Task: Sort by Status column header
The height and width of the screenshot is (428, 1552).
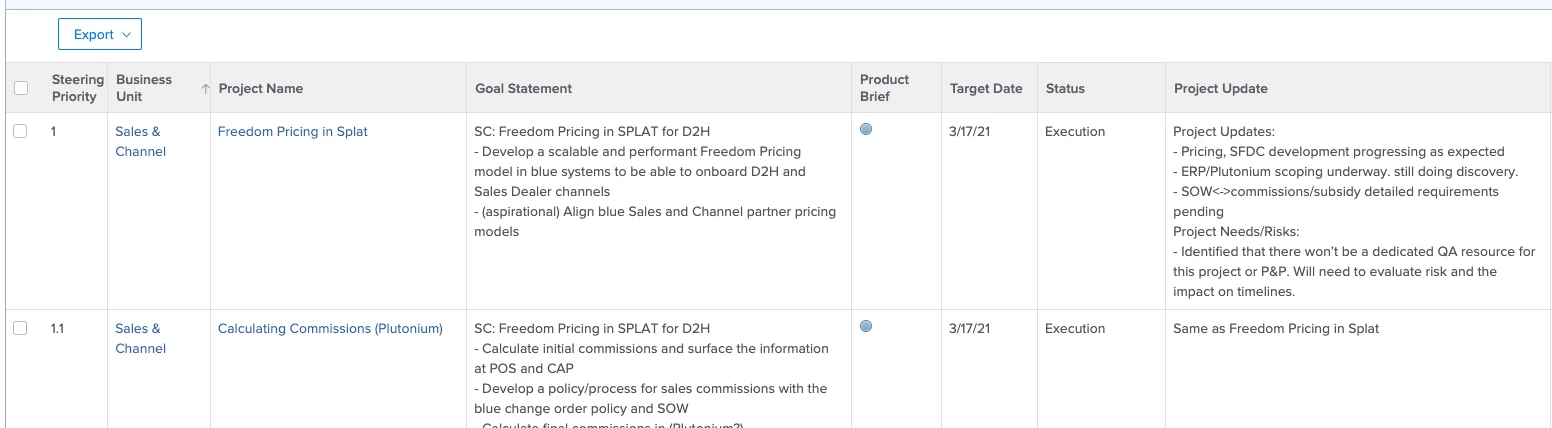Action: point(1065,88)
